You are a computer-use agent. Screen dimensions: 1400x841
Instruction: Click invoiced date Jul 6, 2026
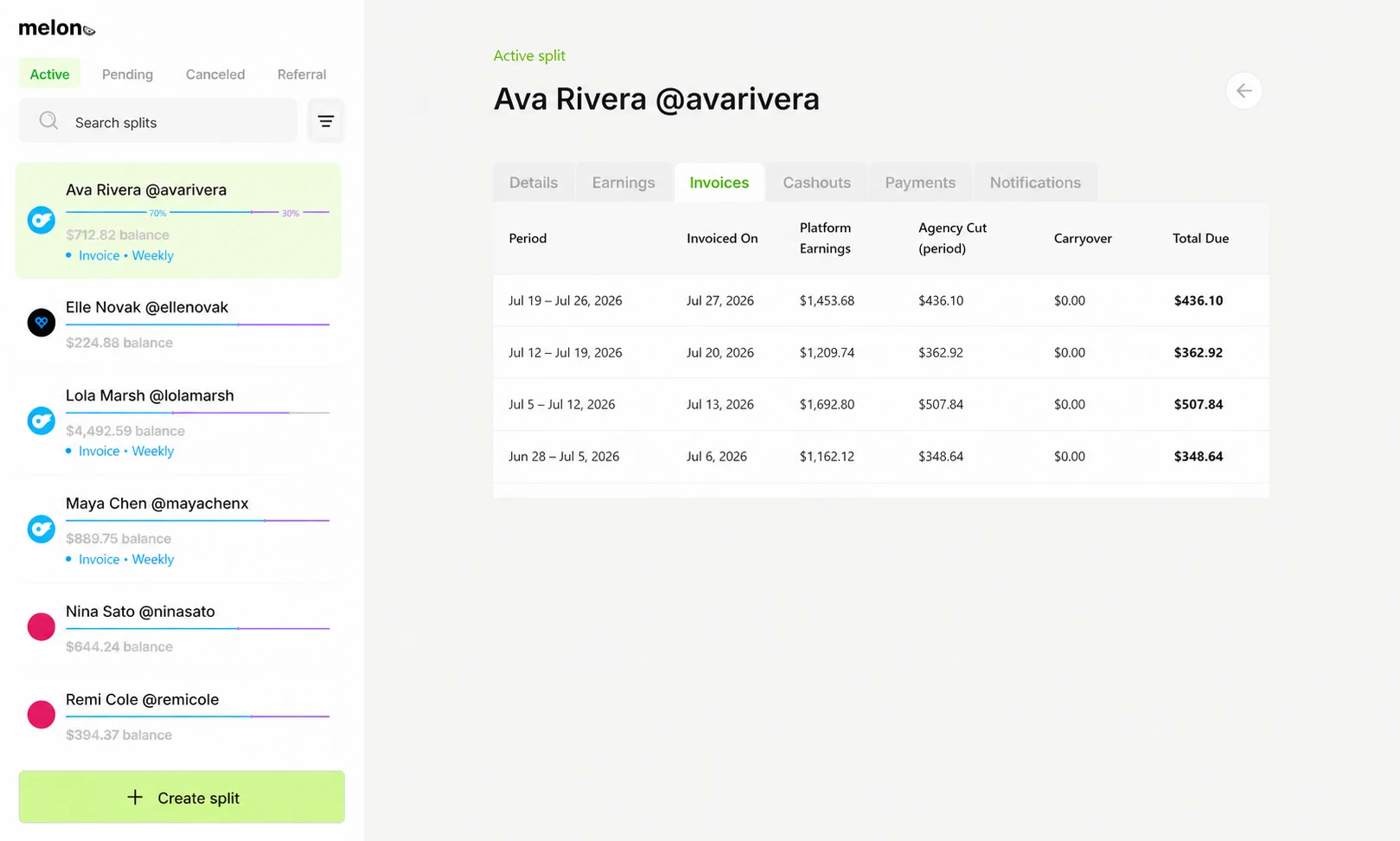point(717,456)
